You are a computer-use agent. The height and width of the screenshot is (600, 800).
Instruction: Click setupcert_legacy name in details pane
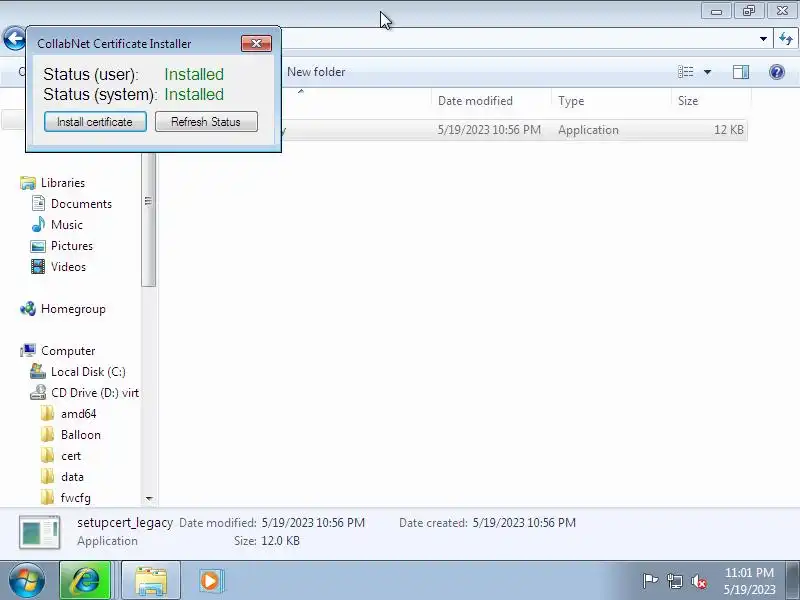click(125, 522)
